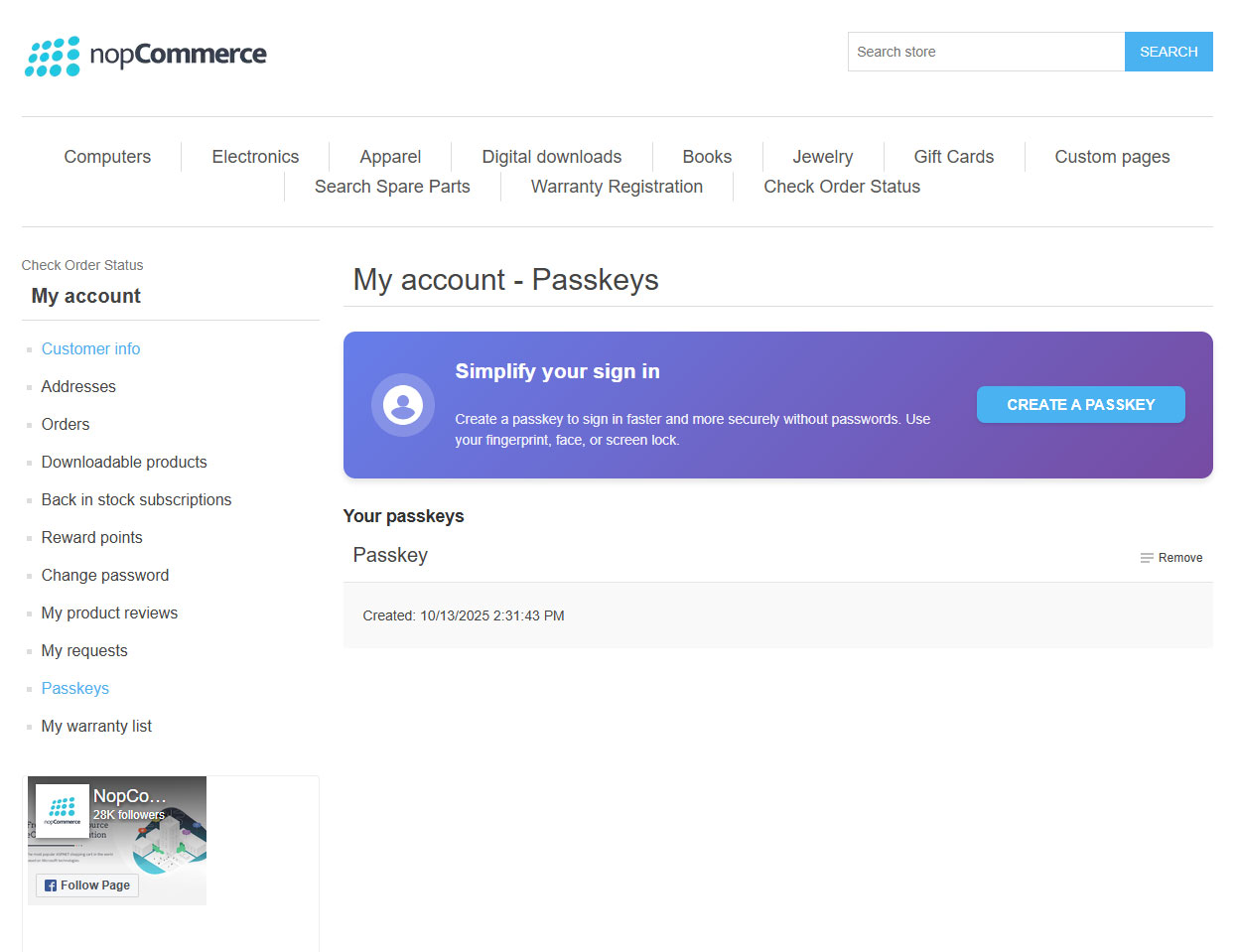Viewport: 1238px width, 952px height.
Task: Click the Remove passkey icon
Action: click(1147, 558)
